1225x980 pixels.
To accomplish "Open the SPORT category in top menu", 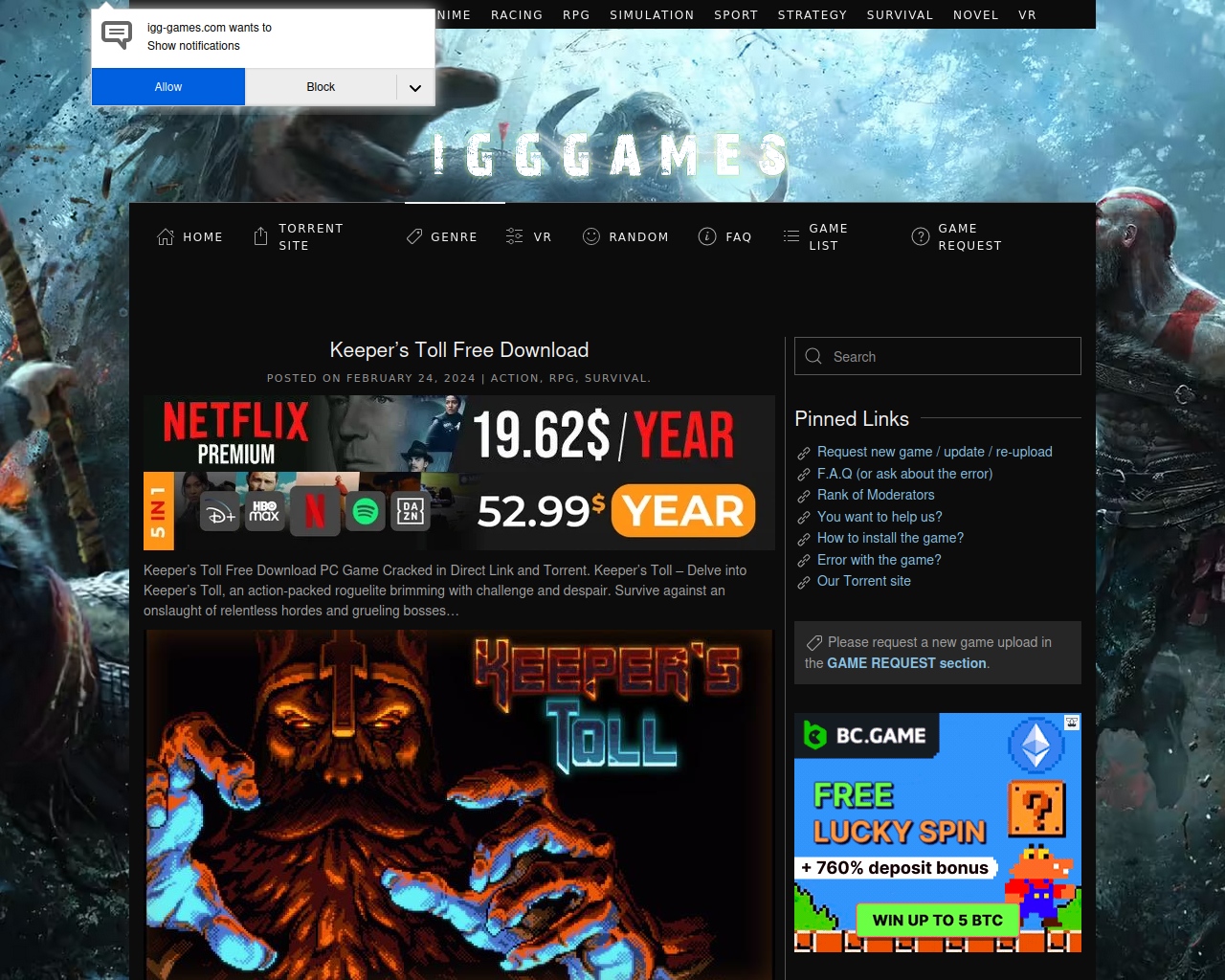I will pos(736,14).
